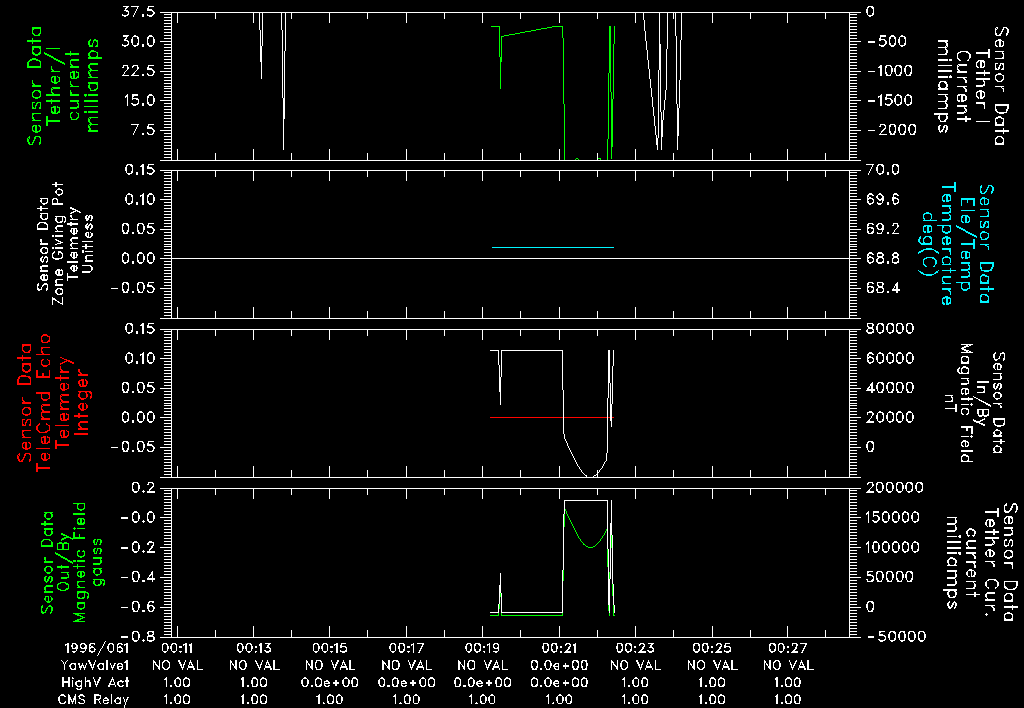This screenshot has width=1024, height=708.
Task: Select the 00:27 time tick label
Action: 787,649
